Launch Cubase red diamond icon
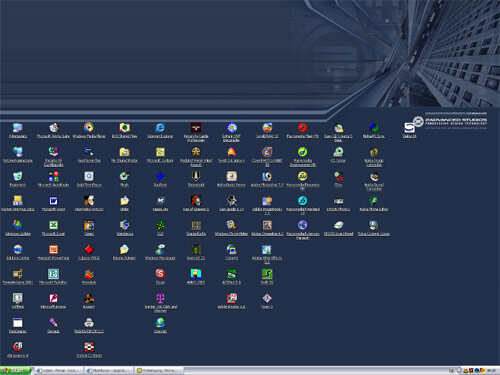This screenshot has height=375, width=500. (x=89, y=250)
